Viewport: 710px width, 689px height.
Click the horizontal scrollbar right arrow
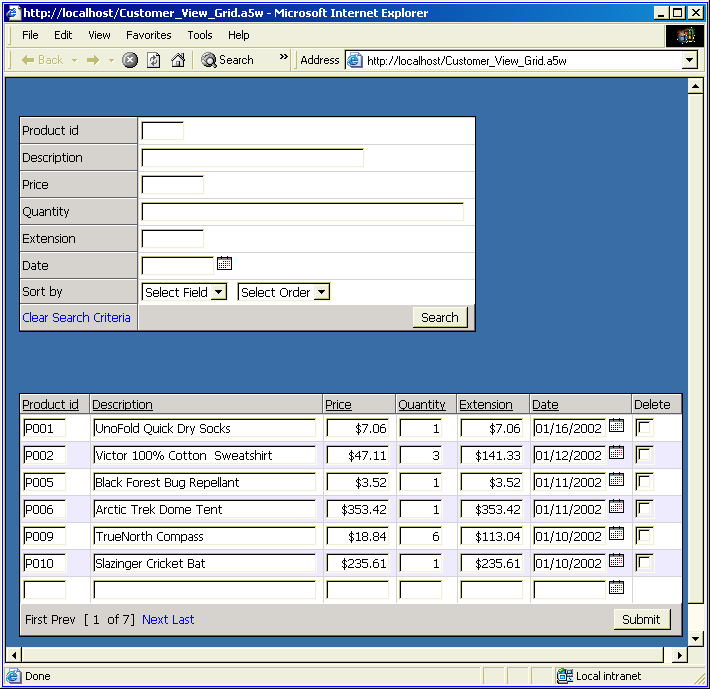coord(679,655)
